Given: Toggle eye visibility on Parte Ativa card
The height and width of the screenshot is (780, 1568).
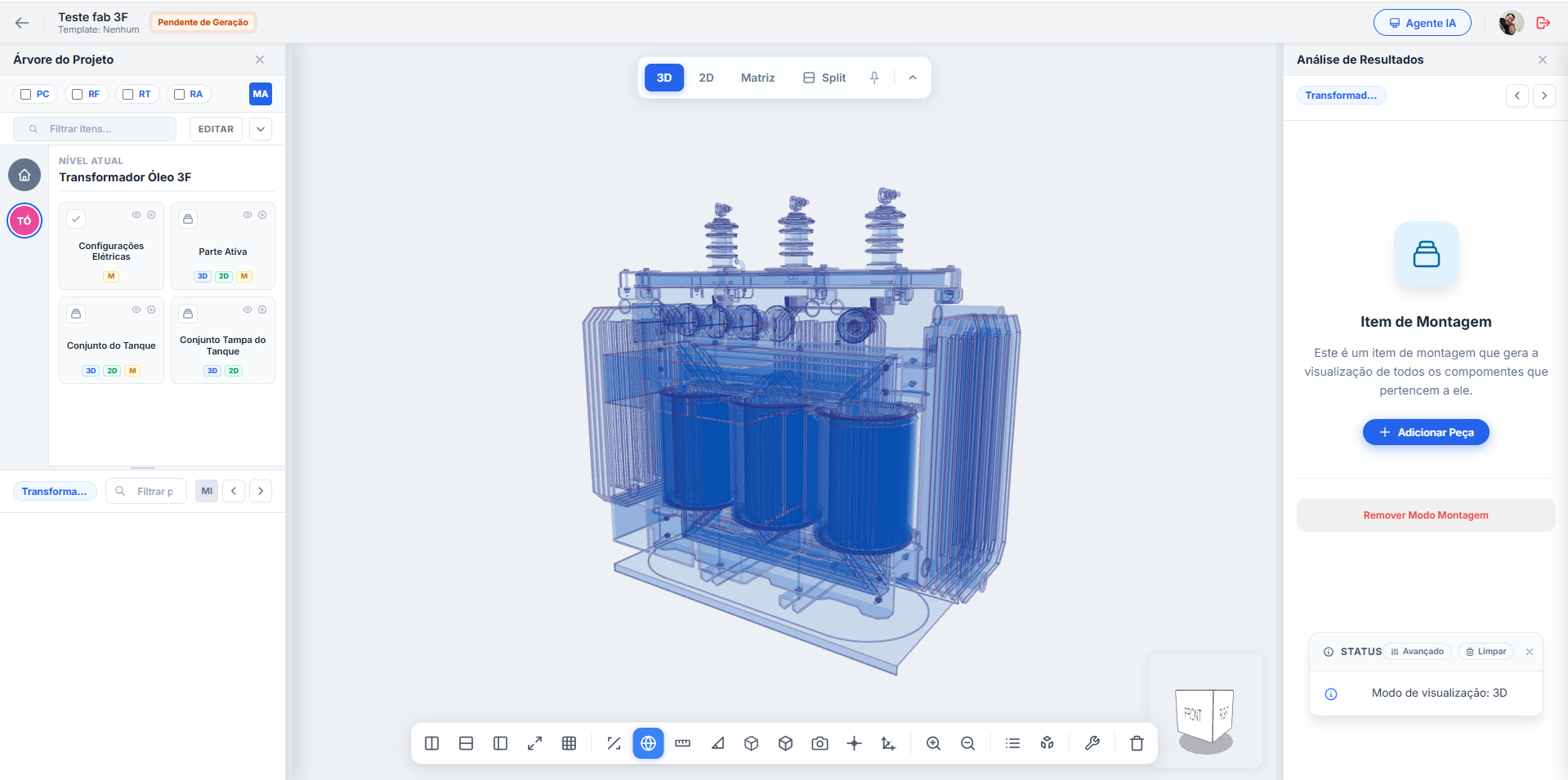Looking at the screenshot, I should 248,215.
